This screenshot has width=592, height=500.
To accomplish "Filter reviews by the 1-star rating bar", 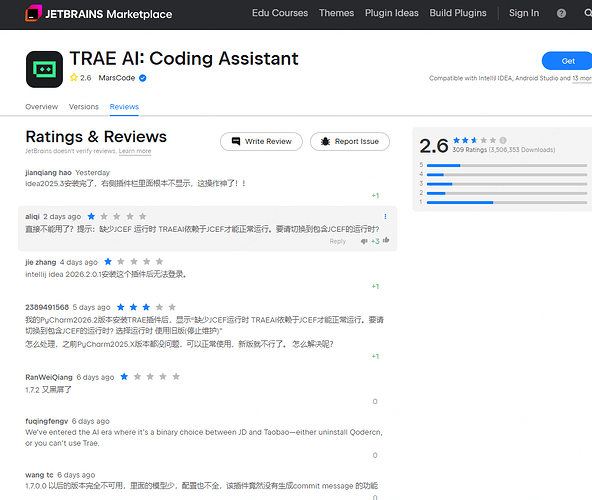I will pos(503,202).
